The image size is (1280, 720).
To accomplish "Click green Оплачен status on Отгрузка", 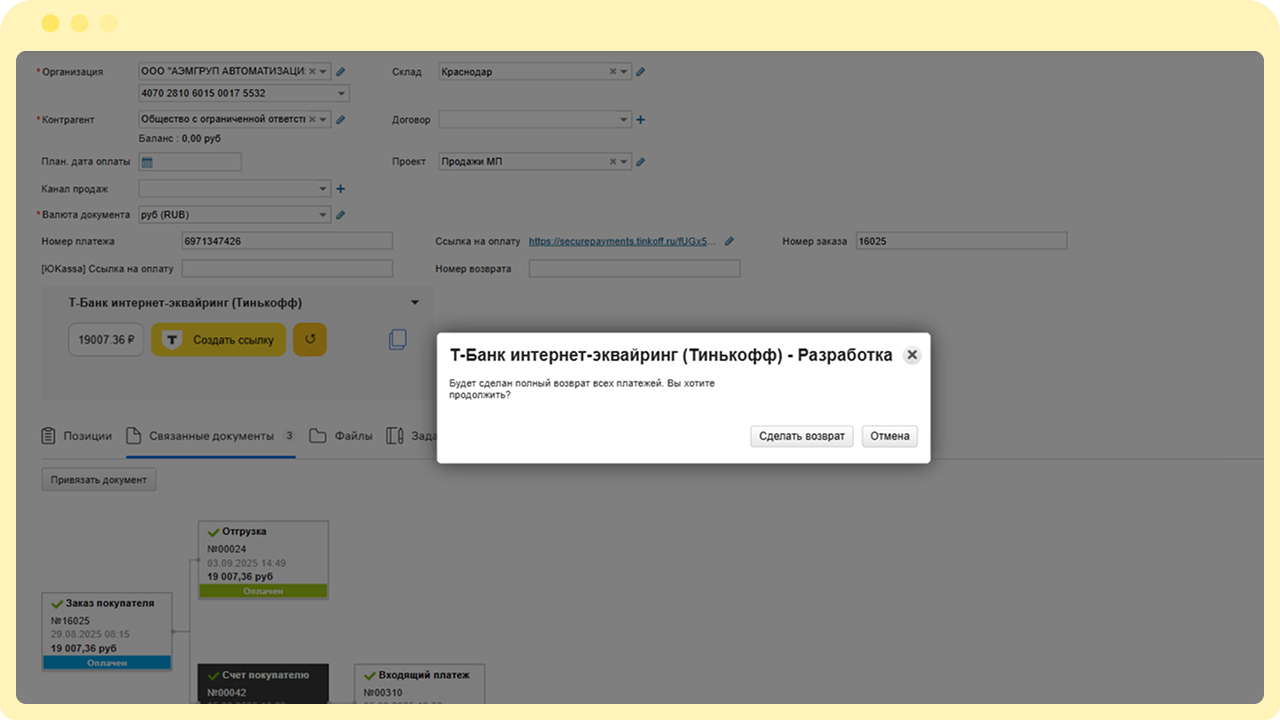I will [x=263, y=591].
